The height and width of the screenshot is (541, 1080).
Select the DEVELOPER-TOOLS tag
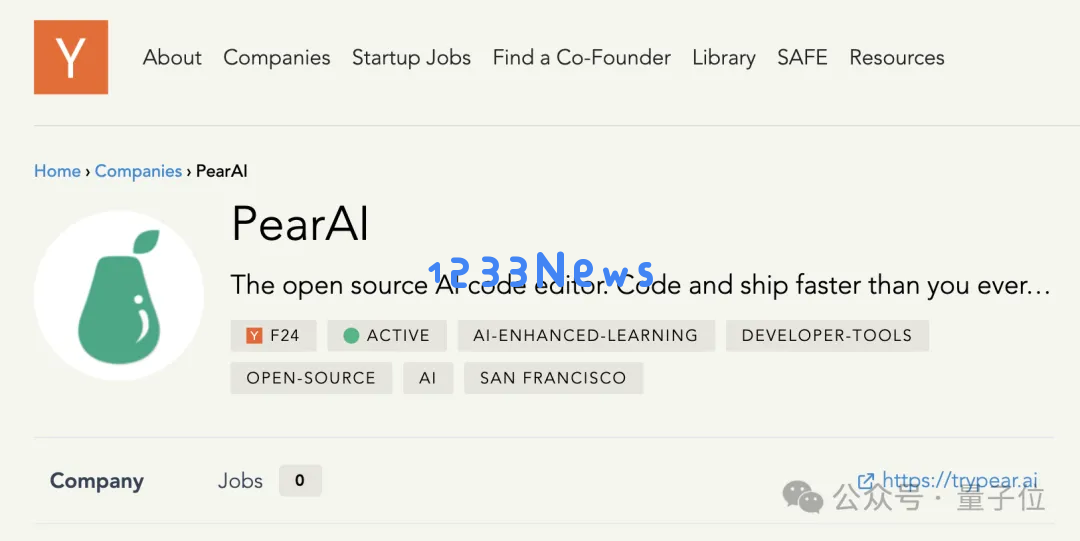click(827, 336)
